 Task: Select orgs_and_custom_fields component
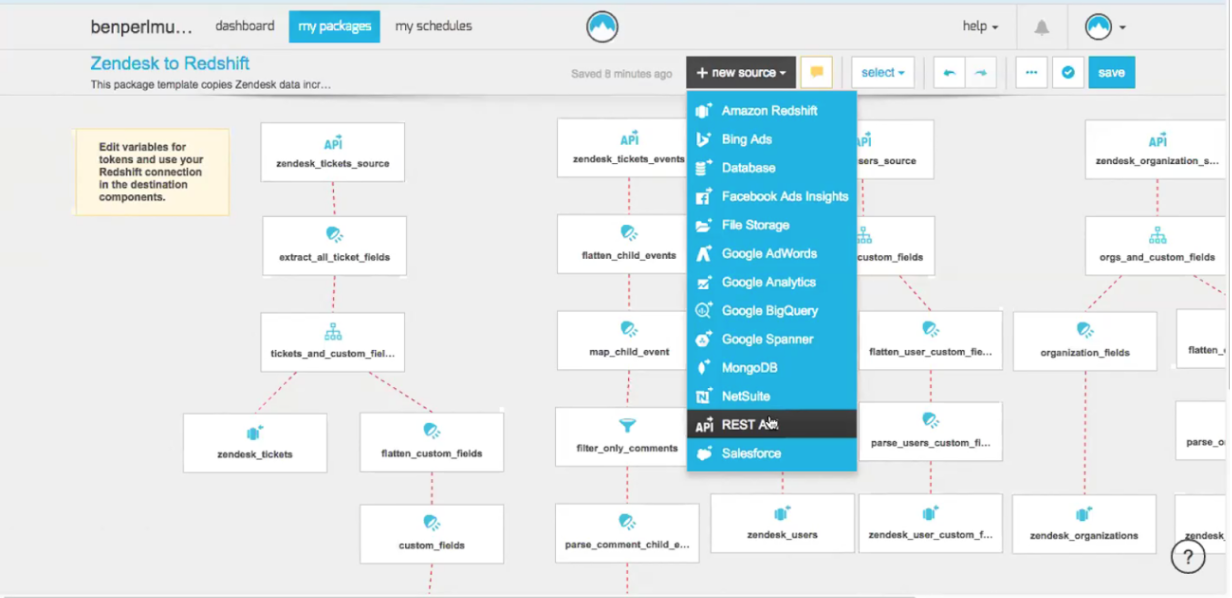pos(1157,246)
